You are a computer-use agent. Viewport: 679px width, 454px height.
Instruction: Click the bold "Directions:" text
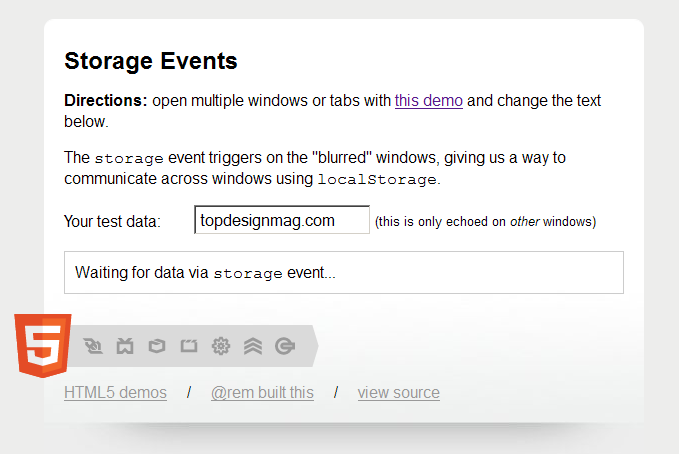tap(106, 100)
